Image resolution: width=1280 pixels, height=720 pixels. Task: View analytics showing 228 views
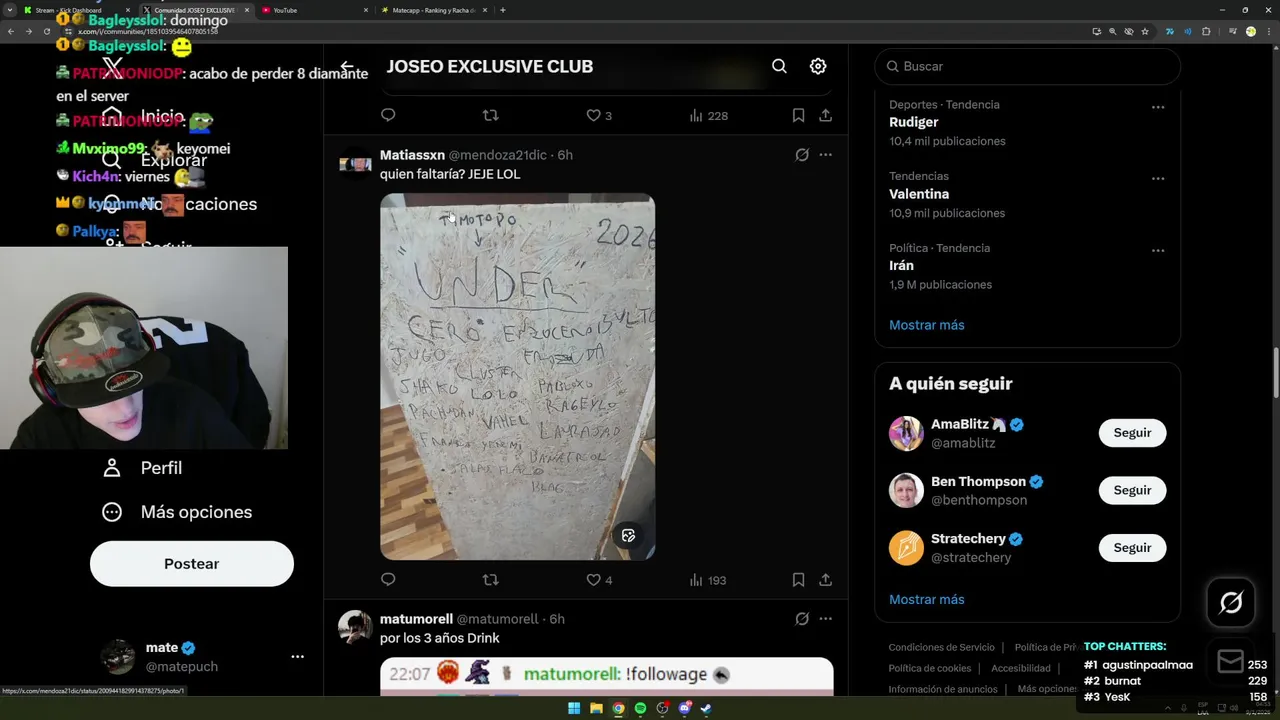pos(708,115)
